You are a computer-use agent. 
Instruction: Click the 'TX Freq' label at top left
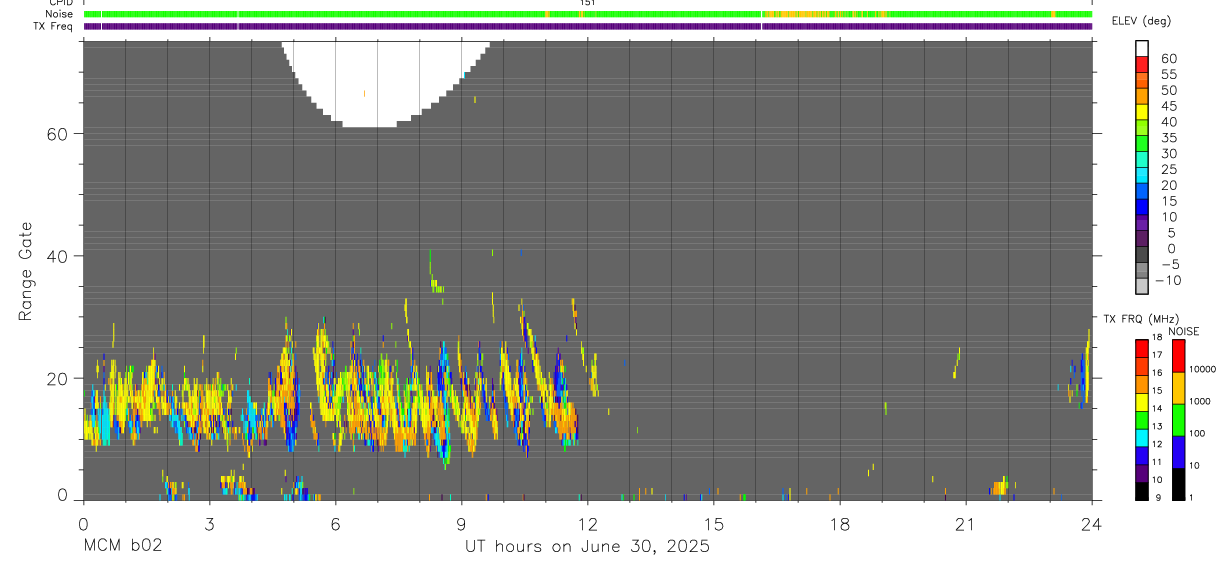click(54, 26)
